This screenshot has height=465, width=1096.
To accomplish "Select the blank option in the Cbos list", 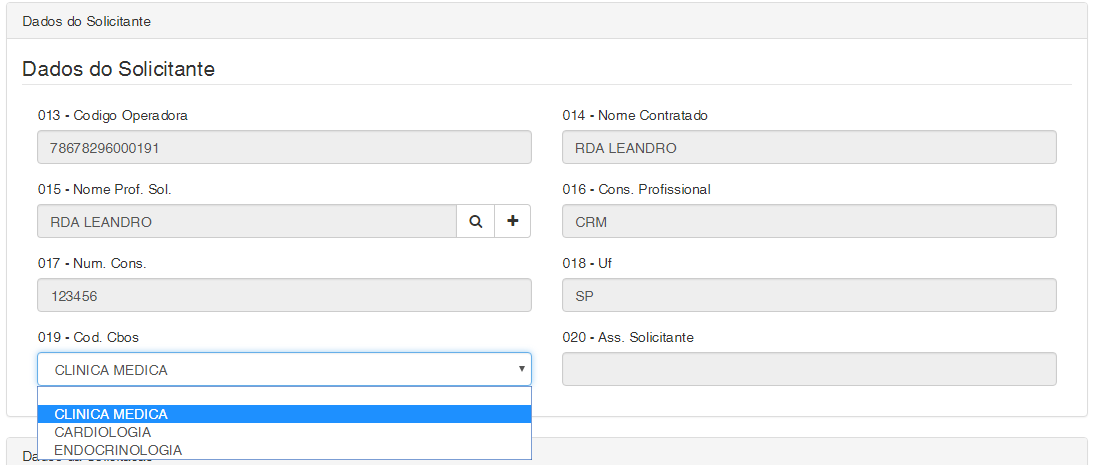I will 284,397.
